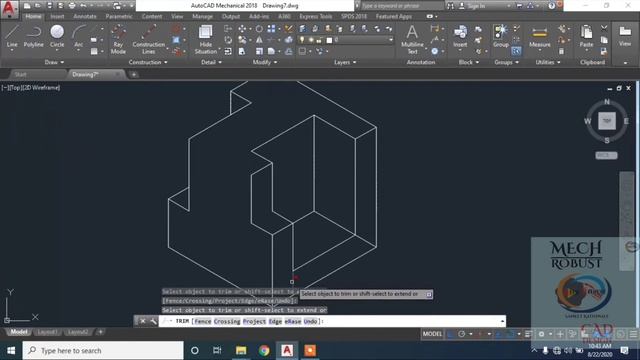The image size is (640, 360).
Task: Click the Windows search box
Action: coord(103,351)
